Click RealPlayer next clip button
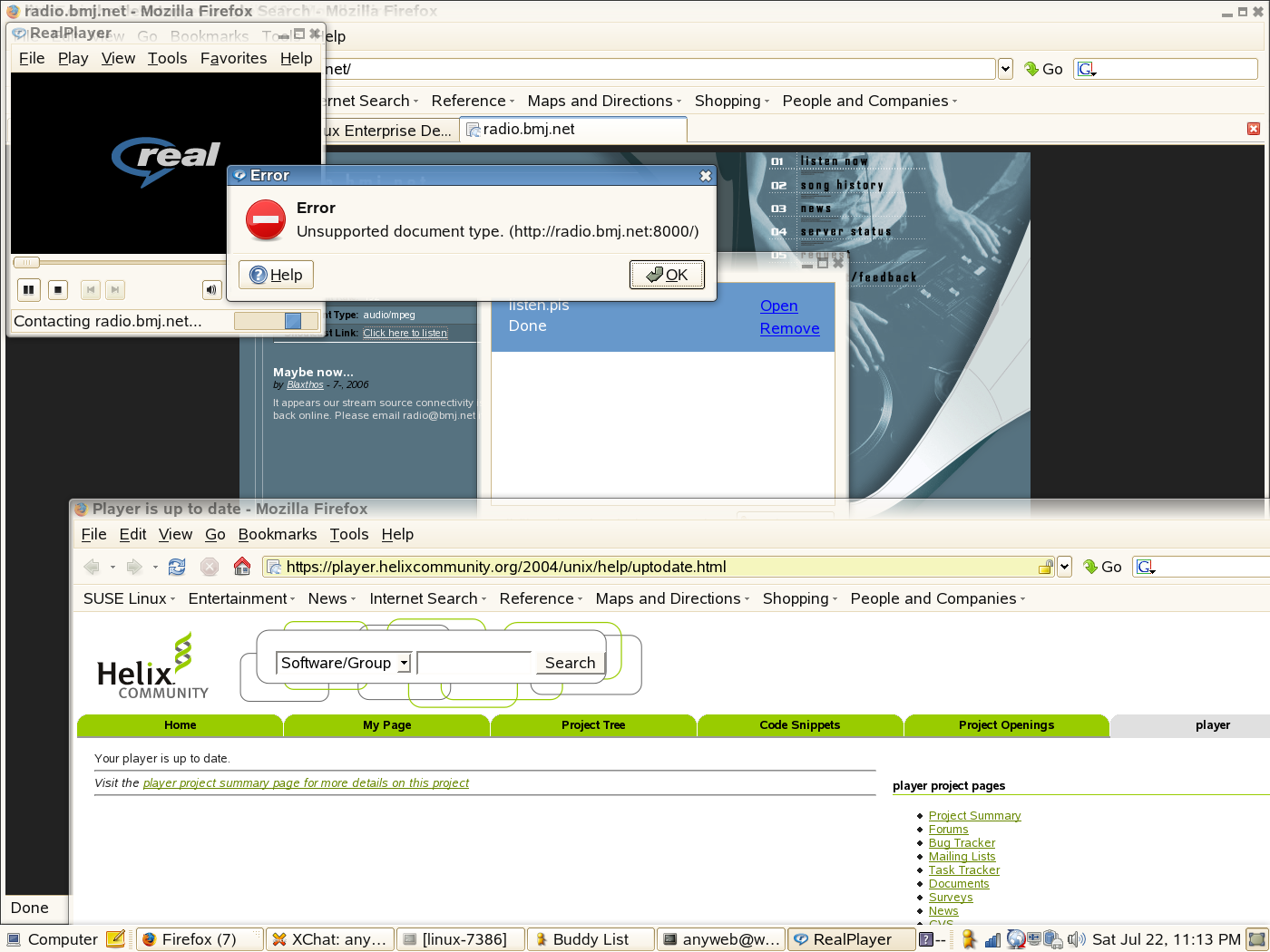Viewport: 1270px width, 952px height. [x=115, y=290]
